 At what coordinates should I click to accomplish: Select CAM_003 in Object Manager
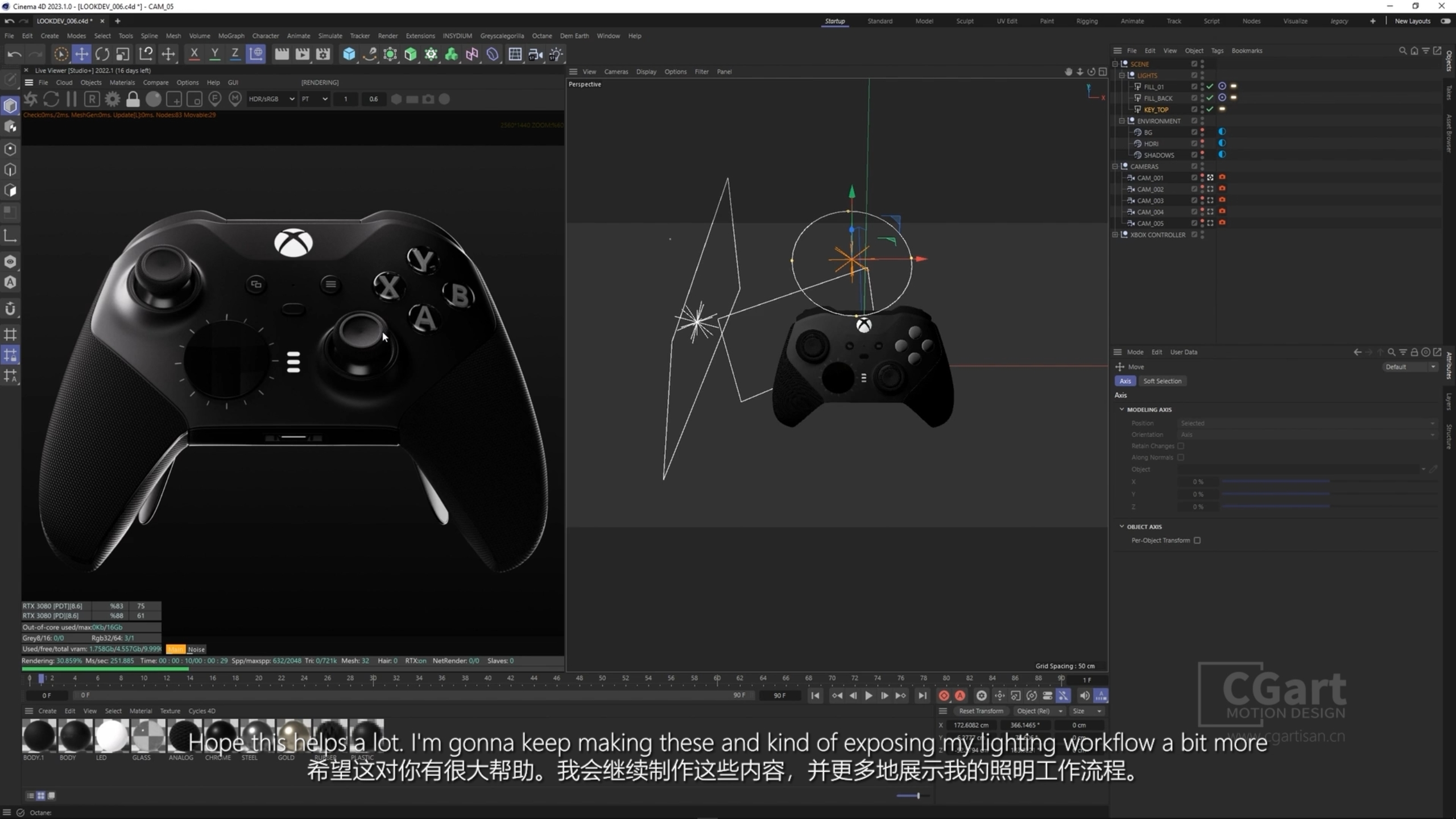point(1150,201)
